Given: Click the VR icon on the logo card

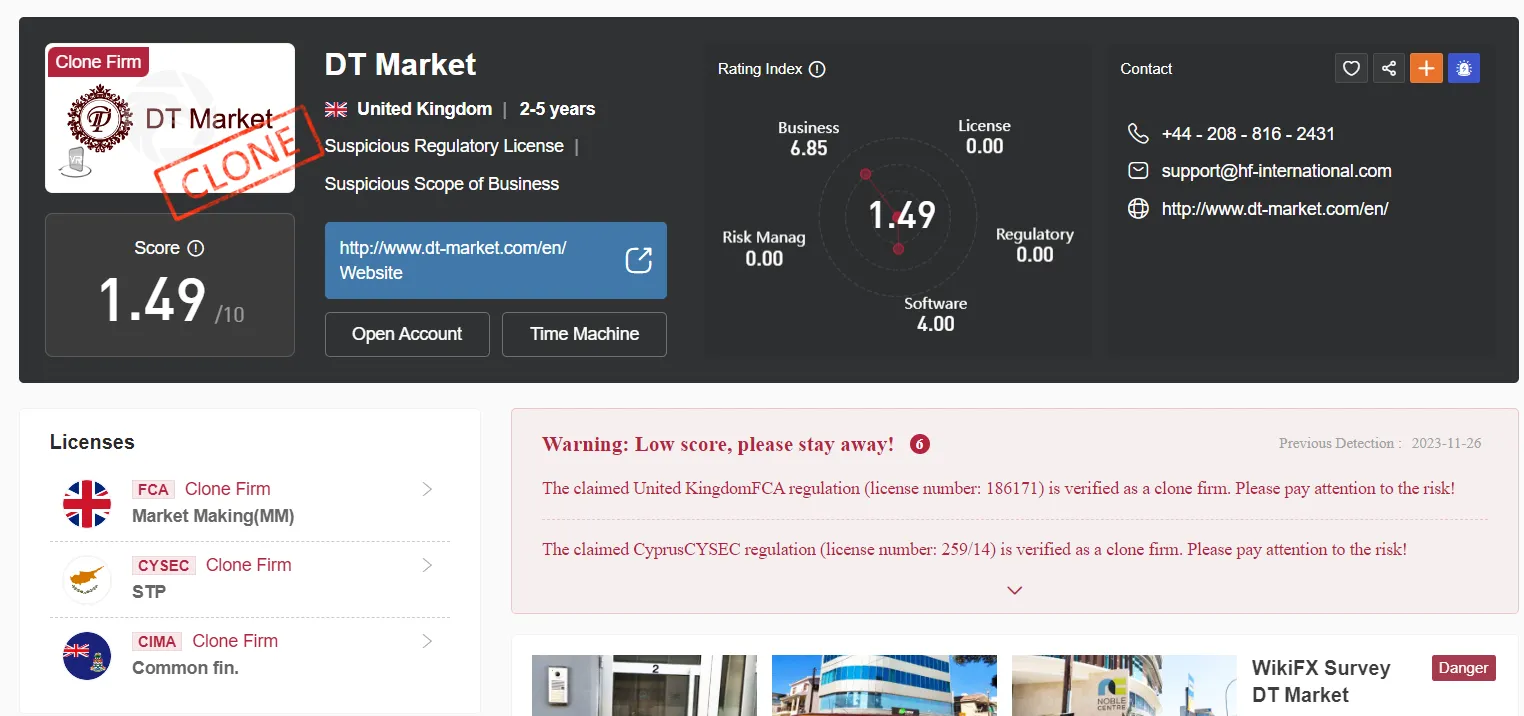Looking at the screenshot, I should [74, 162].
